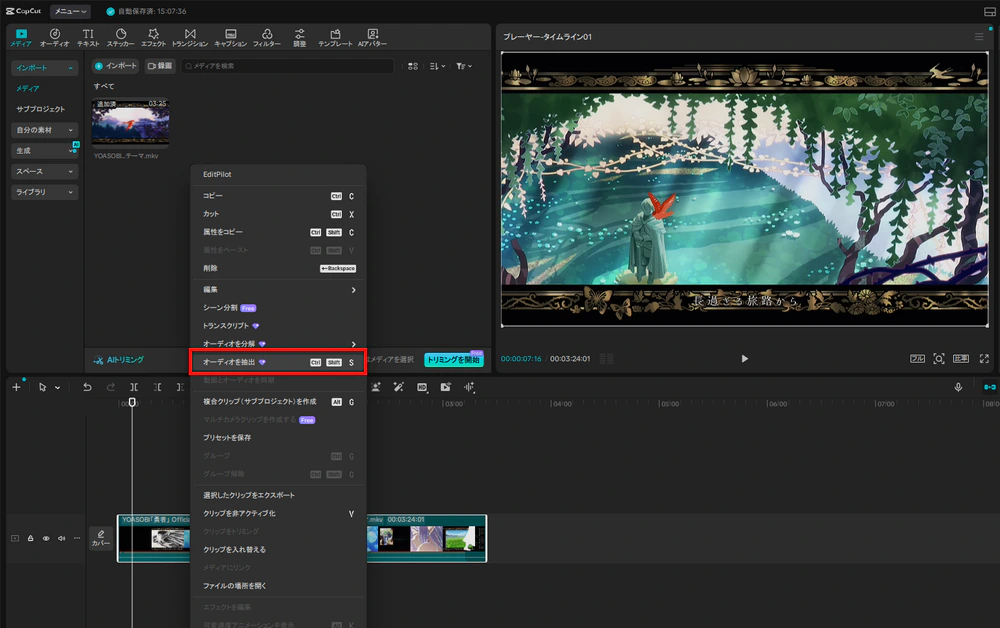1000x628 pixels.
Task: Click the HD quality icon in timeline toolbar
Action: (x=422, y=387)
